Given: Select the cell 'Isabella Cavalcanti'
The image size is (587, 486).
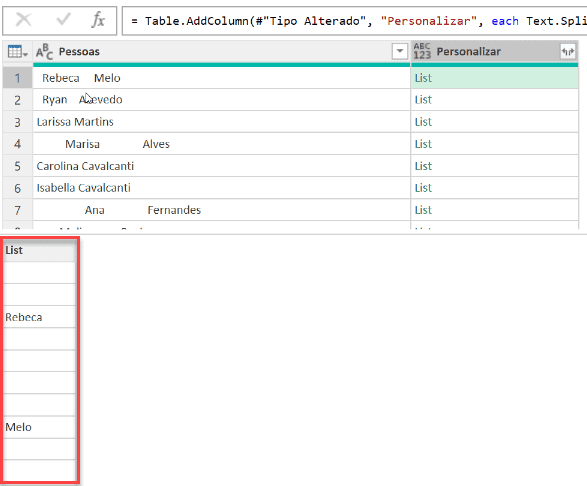Looking at the screenshot, I should click(222, 188).
